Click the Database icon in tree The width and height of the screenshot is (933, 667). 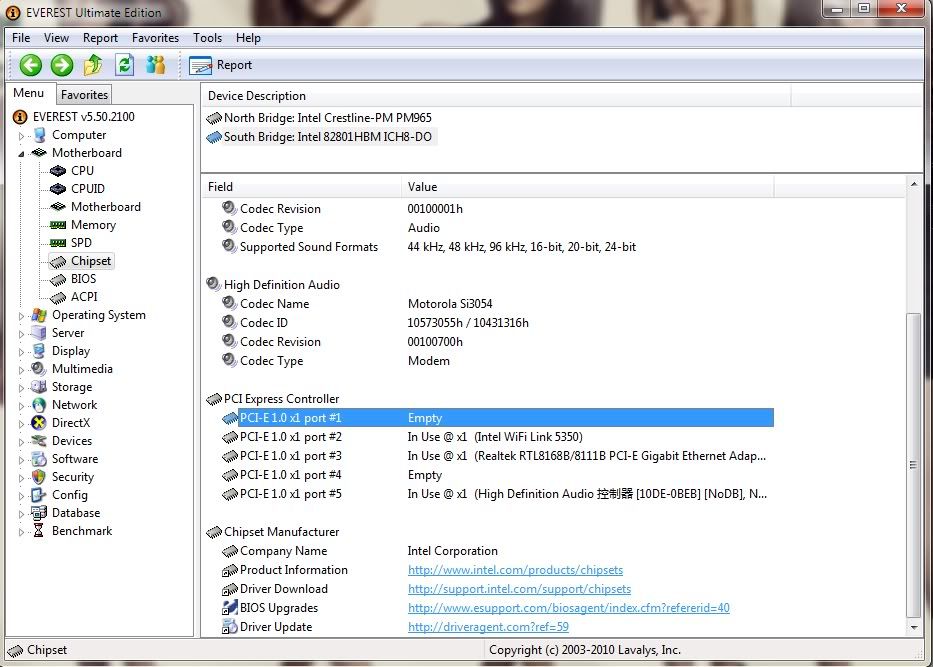[x=39, y=512]
